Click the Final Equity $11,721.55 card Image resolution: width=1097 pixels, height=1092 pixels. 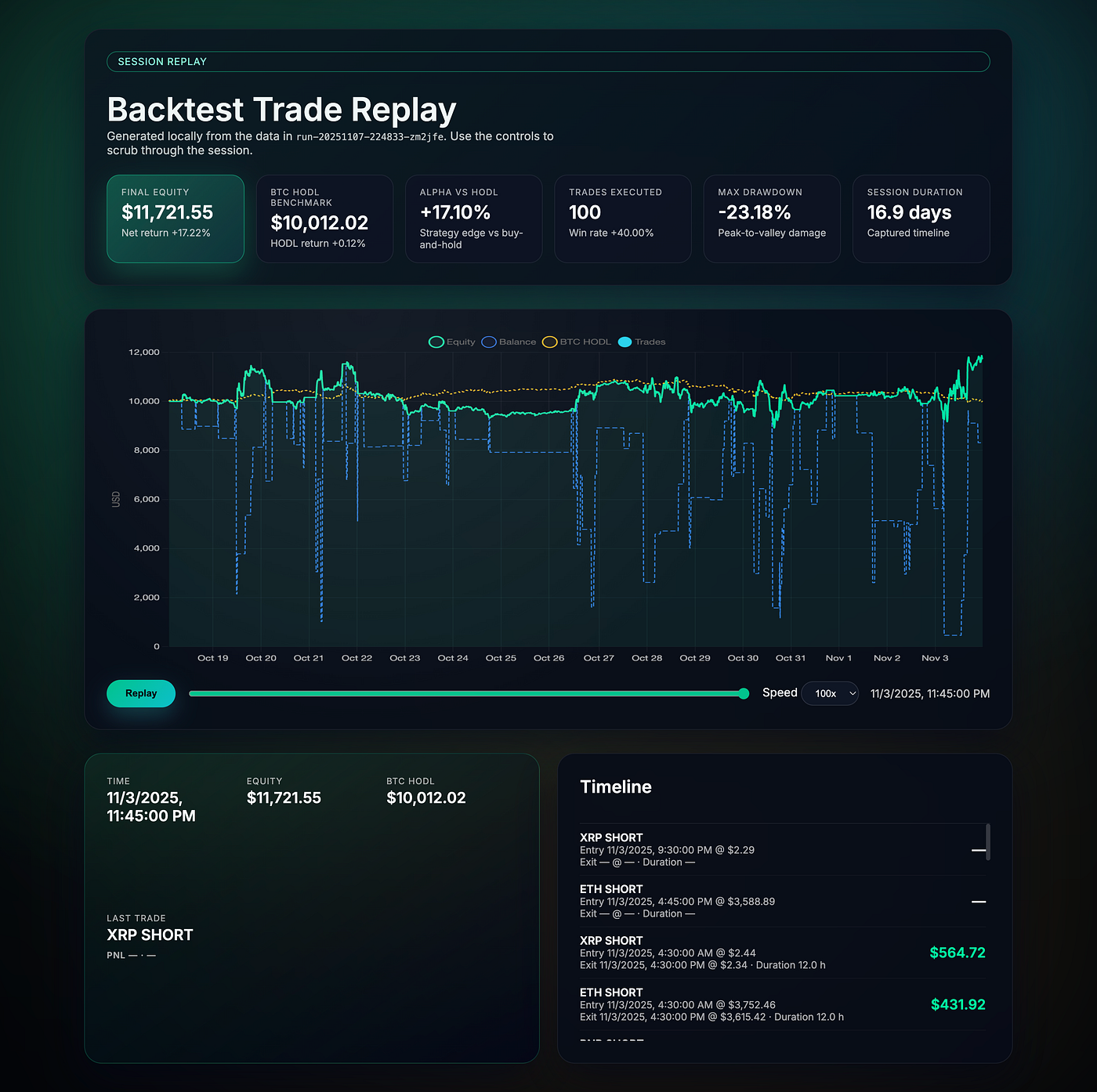click(176, 219)
